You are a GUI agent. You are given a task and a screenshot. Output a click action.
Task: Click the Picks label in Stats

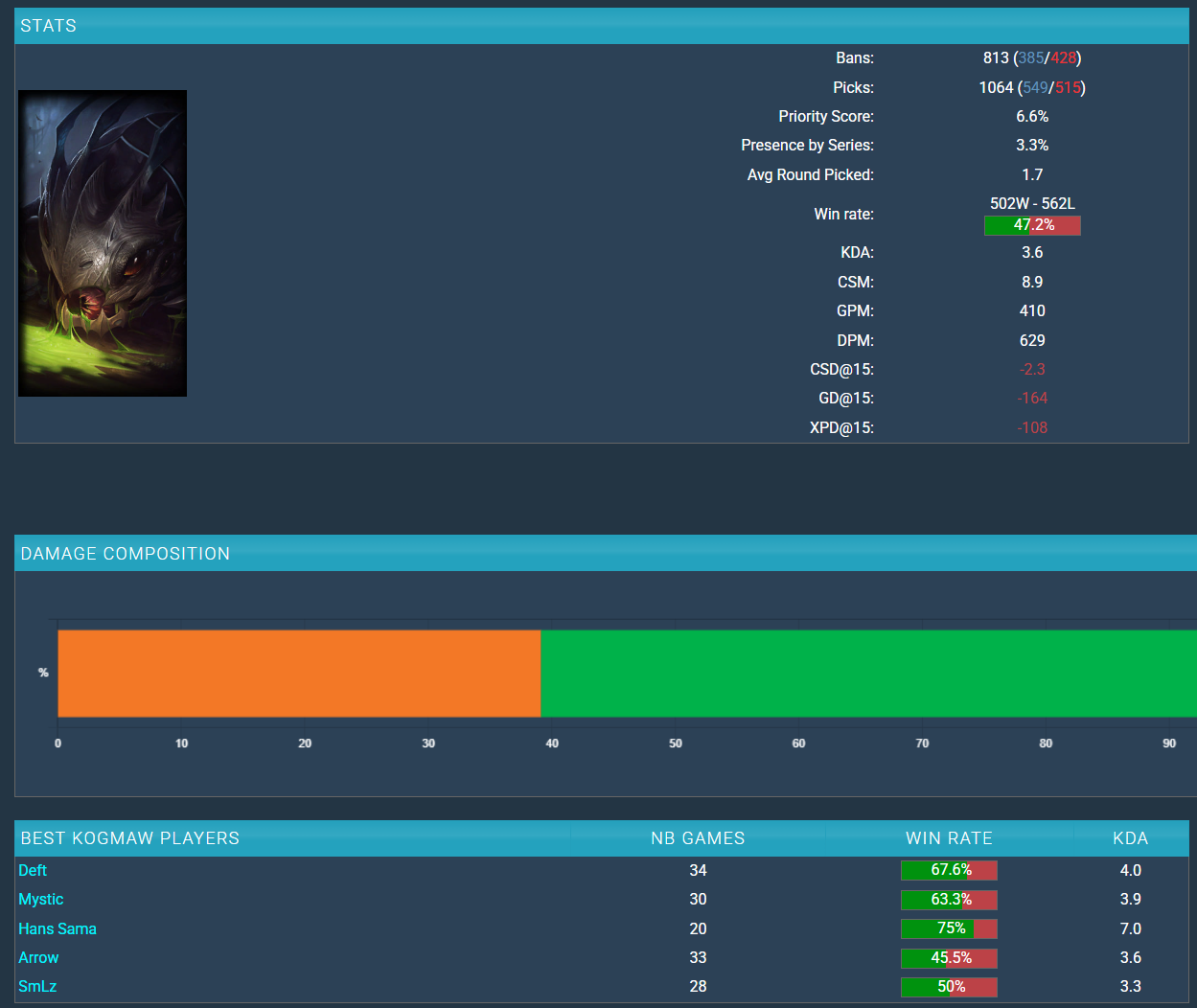click(x=853, y=87)
